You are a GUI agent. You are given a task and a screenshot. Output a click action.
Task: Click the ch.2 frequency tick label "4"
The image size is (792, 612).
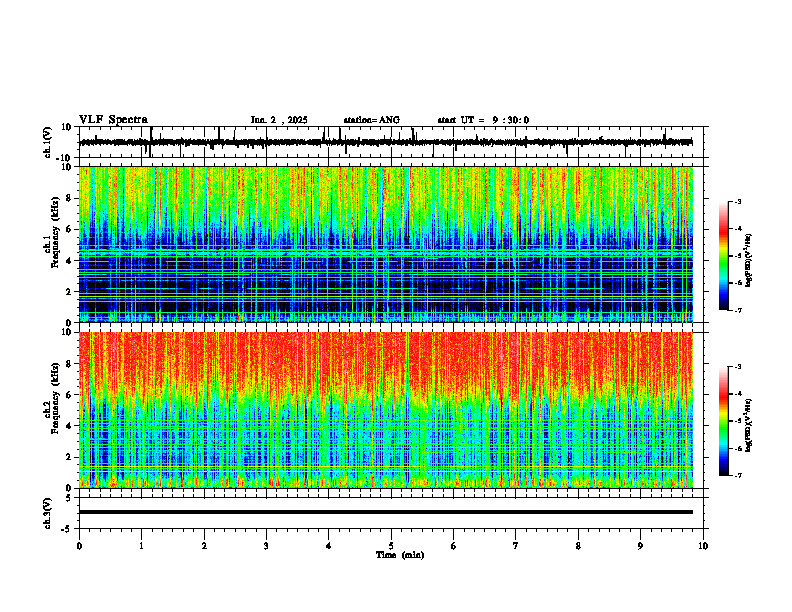pyautogui.click(x=69, y=426)
